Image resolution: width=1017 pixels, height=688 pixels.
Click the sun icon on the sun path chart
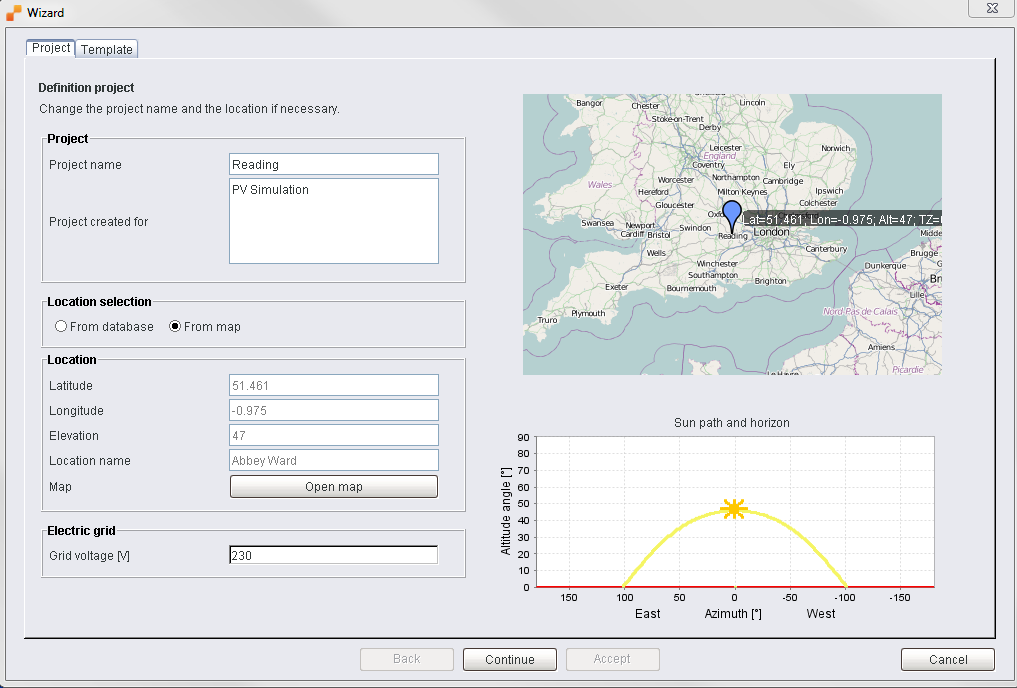click(x=735, y=509)
